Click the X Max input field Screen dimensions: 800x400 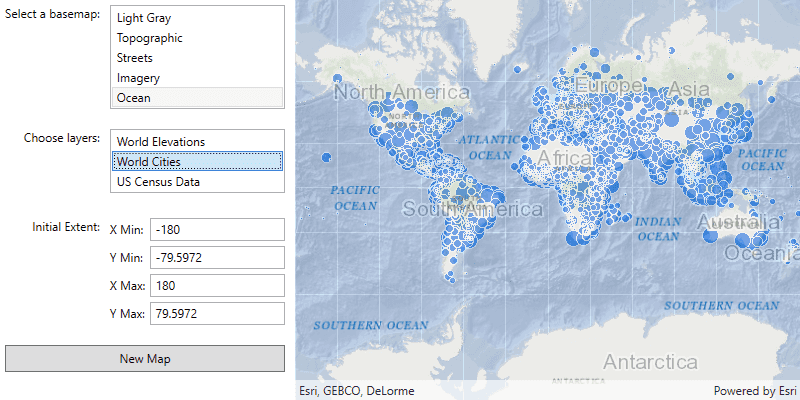tap(217, 286)
